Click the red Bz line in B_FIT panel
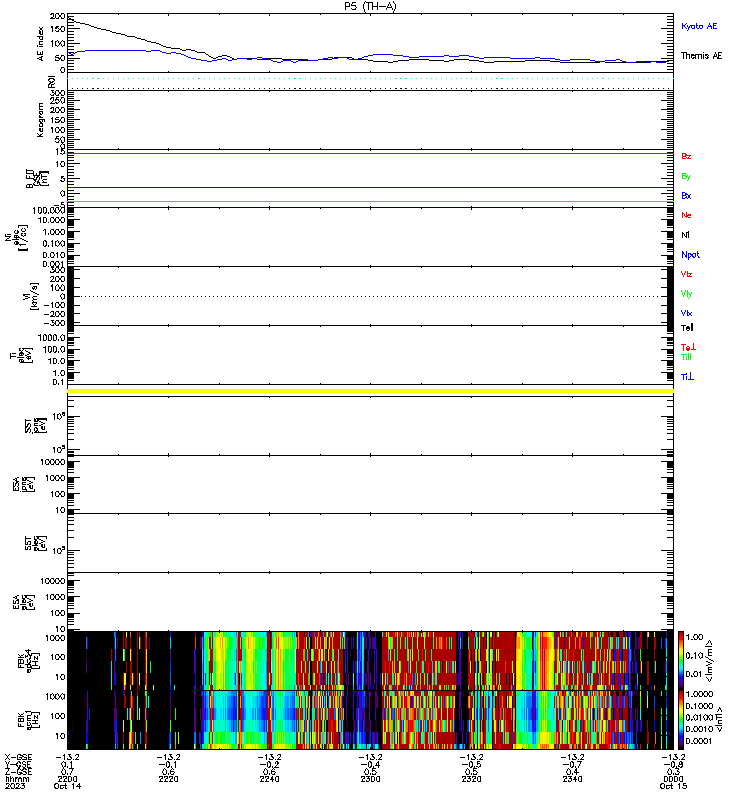 click(x=370, y=154)
